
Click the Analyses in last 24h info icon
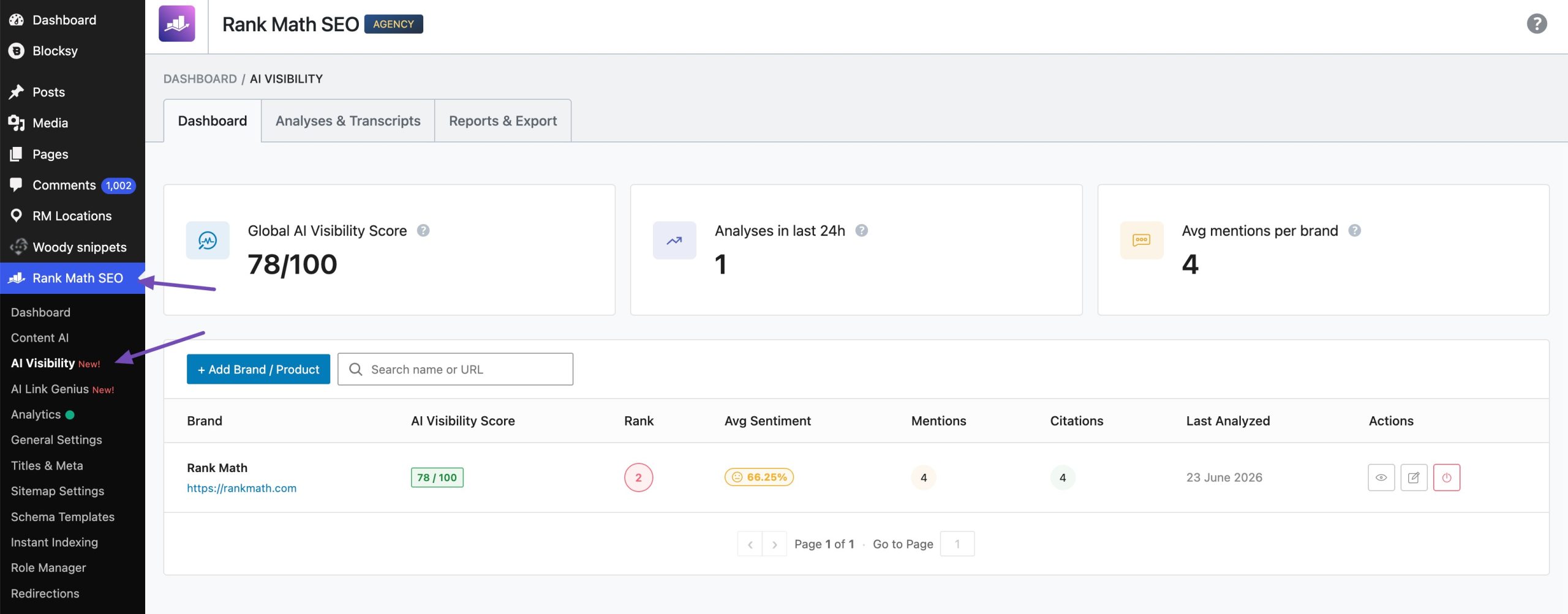(861, 230)
